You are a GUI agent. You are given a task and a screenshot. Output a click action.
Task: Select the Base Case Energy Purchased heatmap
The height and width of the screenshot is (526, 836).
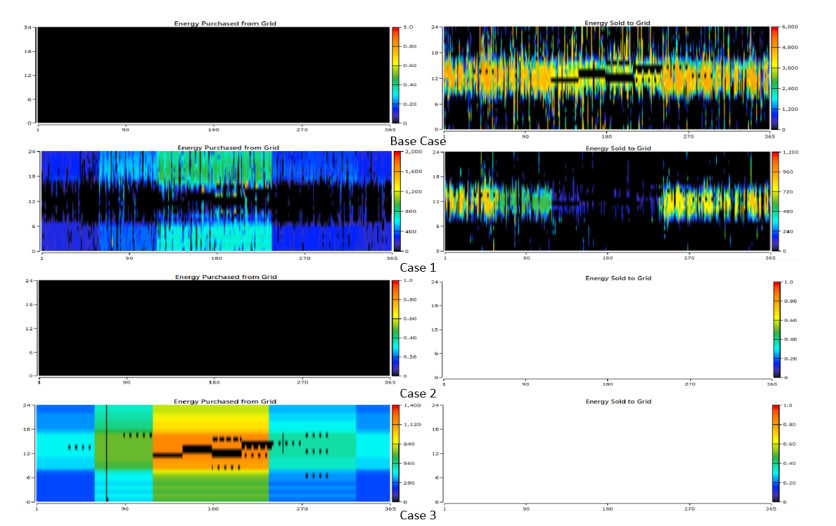click(x=214, y=75)
